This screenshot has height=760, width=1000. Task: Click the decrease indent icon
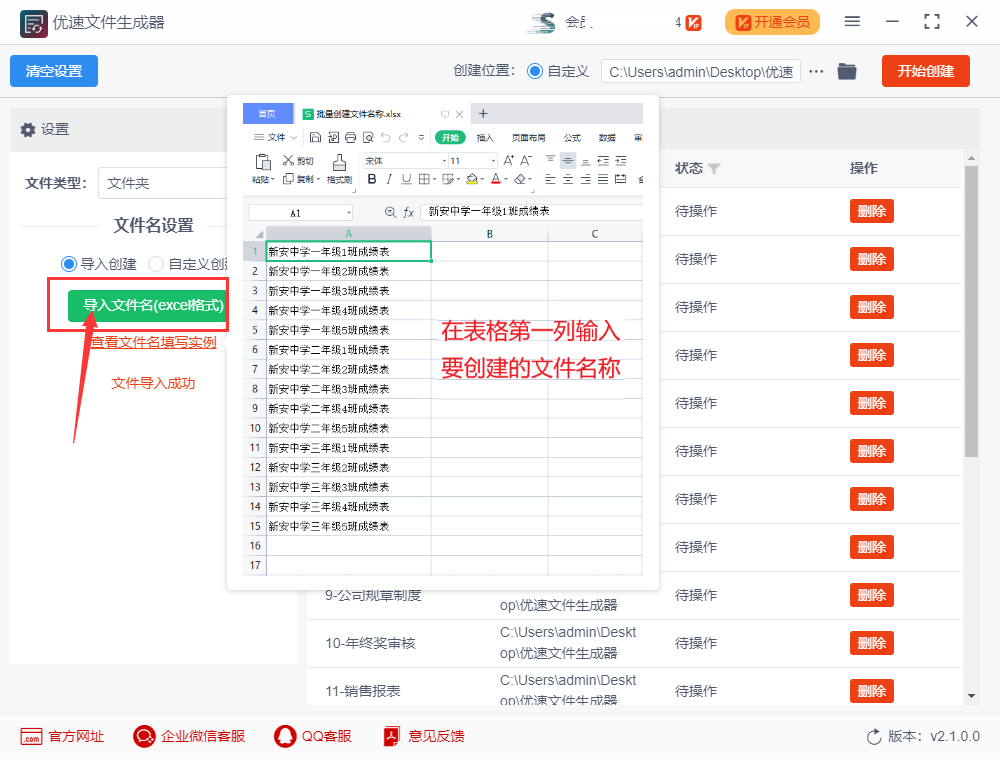(603, 160)
